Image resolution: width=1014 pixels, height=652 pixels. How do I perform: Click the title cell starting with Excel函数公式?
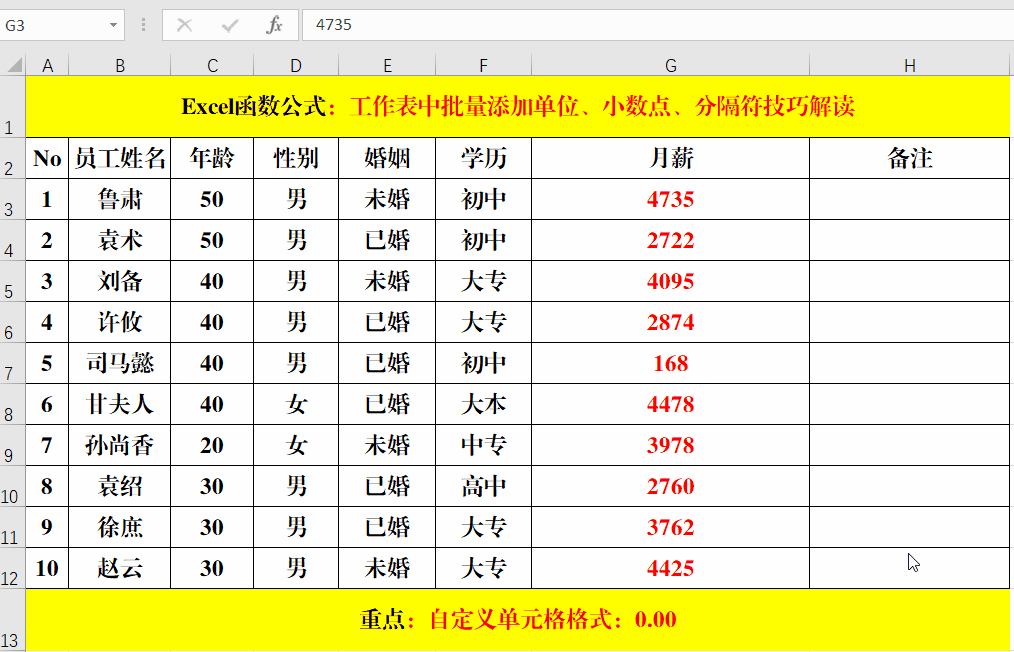(x=517, y=106)
